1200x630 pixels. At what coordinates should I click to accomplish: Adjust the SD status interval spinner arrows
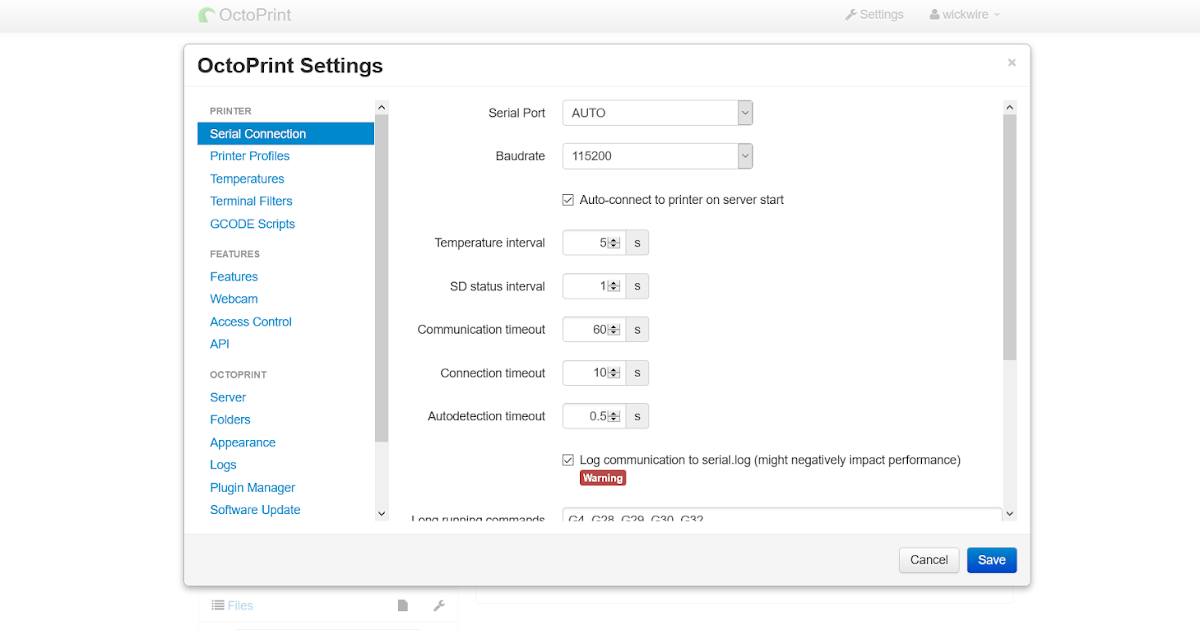615,286
